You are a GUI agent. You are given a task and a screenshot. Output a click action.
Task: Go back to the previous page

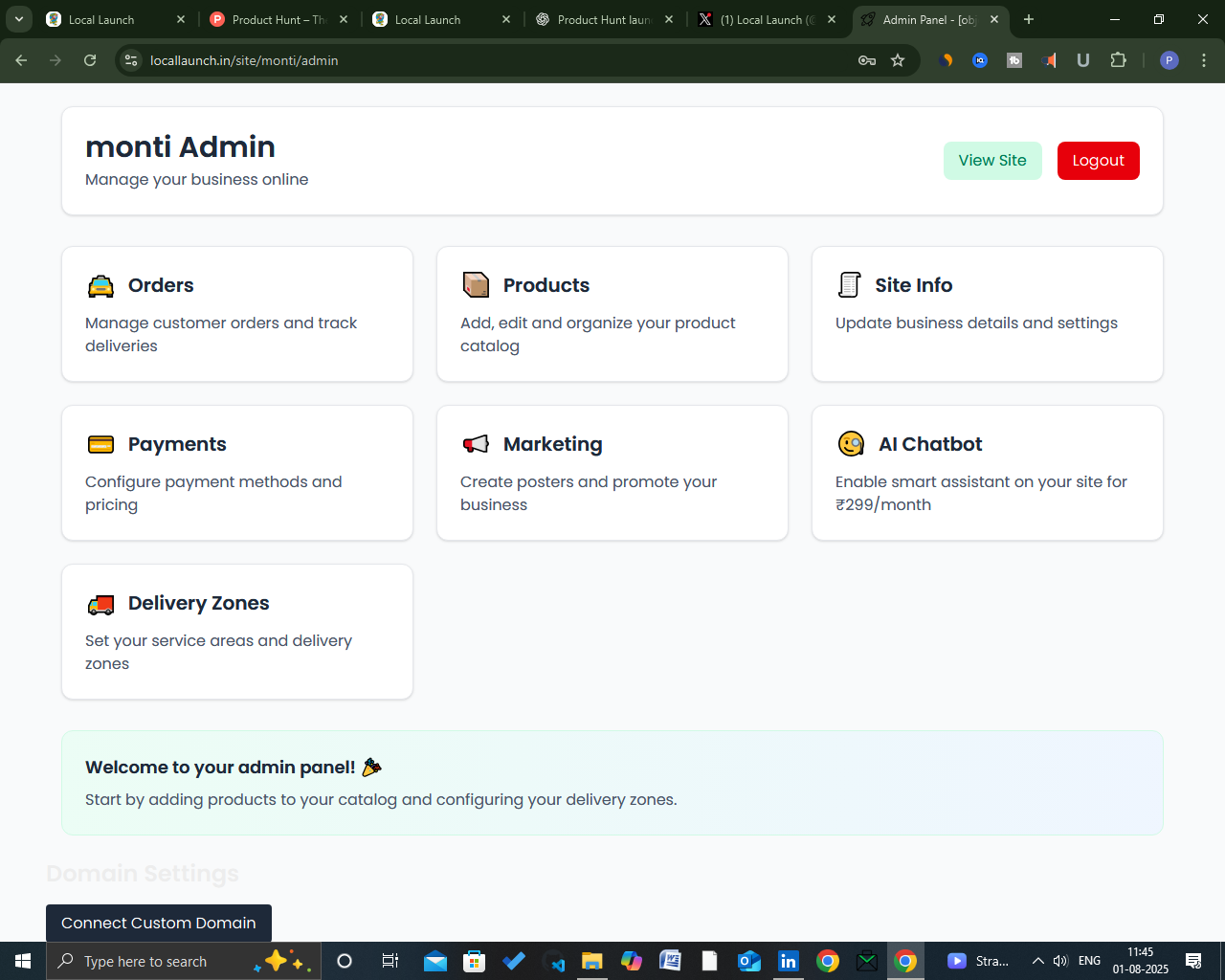pyautogui.click(x=21, y=60)
